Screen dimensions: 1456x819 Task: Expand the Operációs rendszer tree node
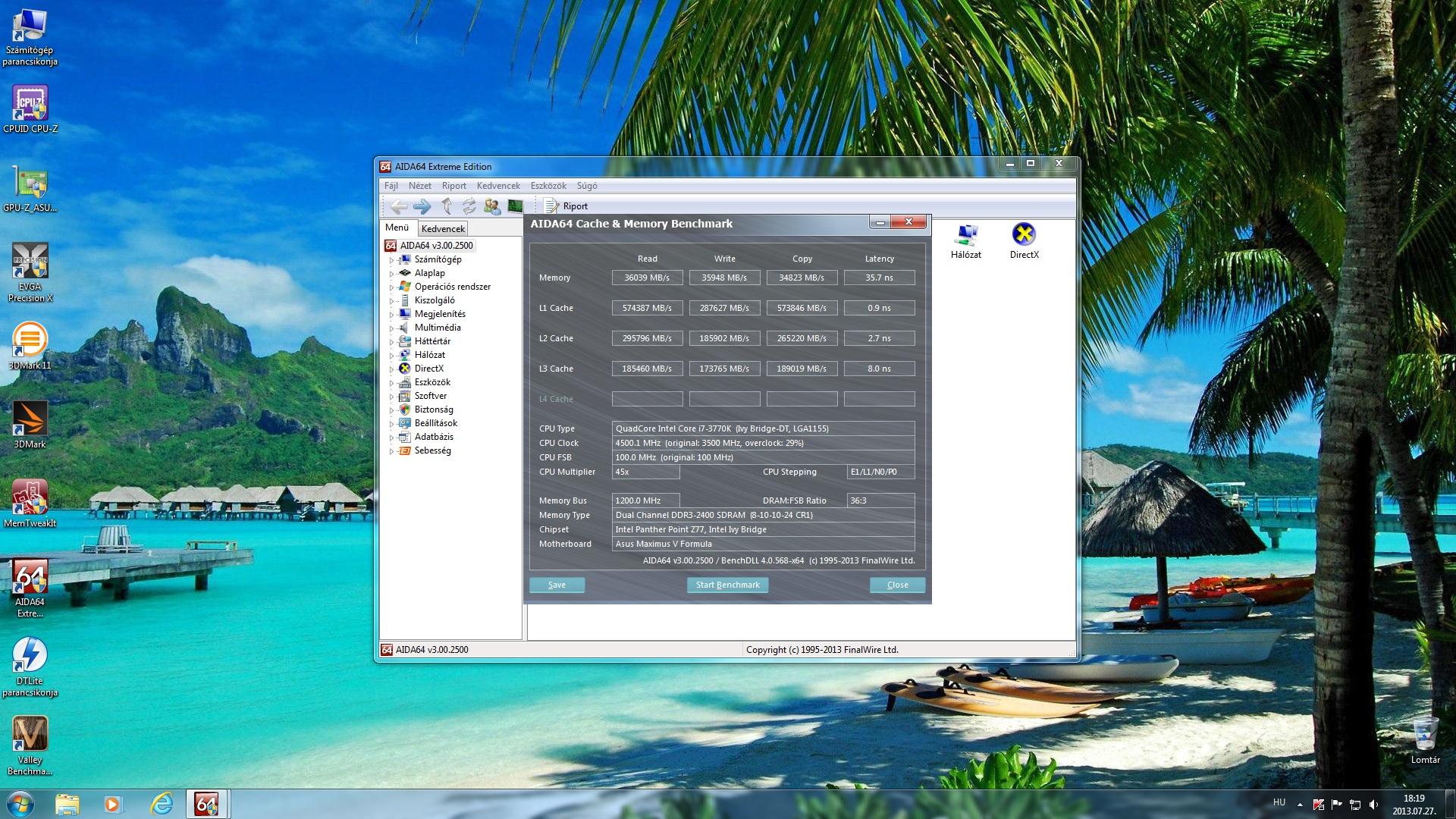[392, 287]
